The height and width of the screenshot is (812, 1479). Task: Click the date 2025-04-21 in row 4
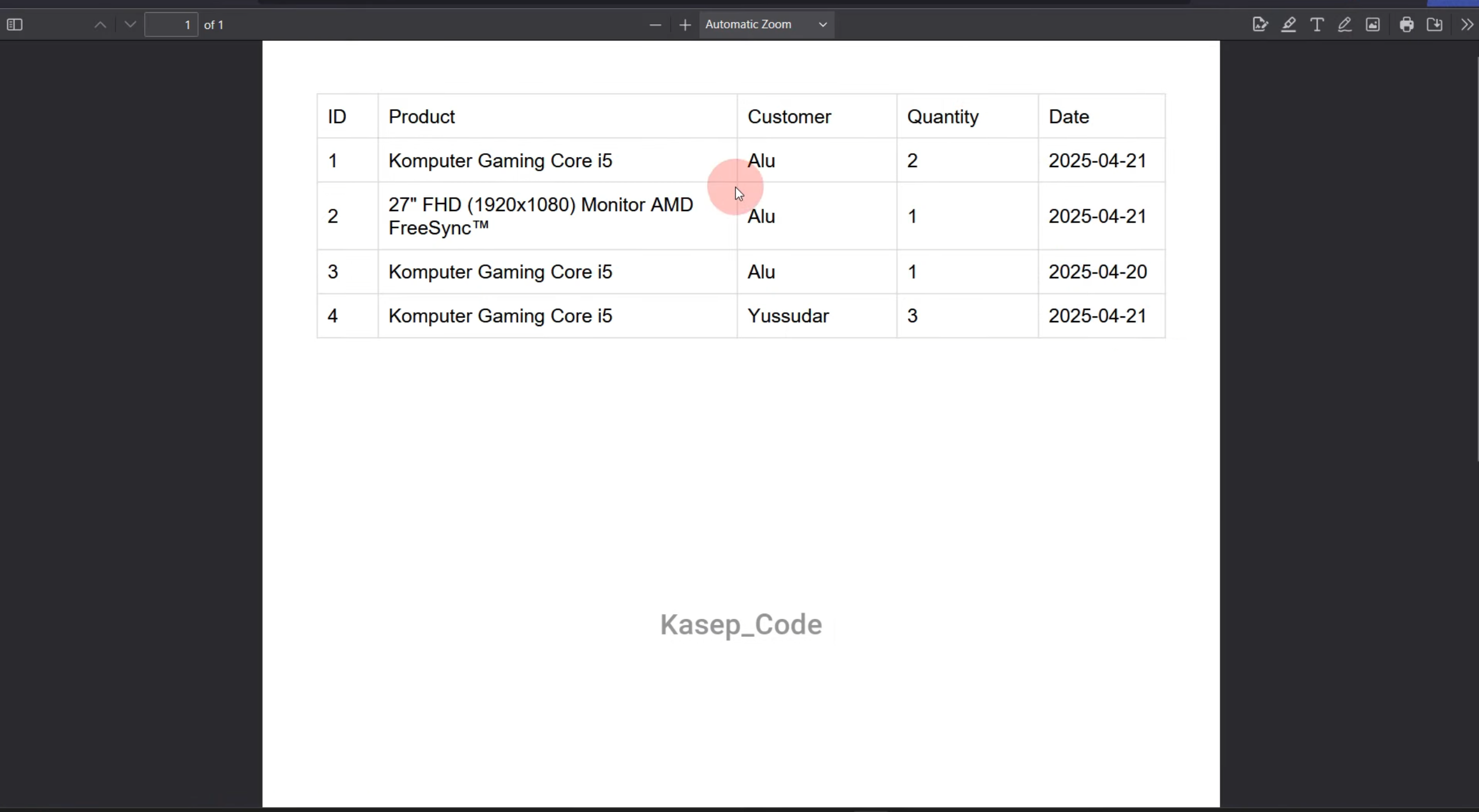coord(1098,316)
